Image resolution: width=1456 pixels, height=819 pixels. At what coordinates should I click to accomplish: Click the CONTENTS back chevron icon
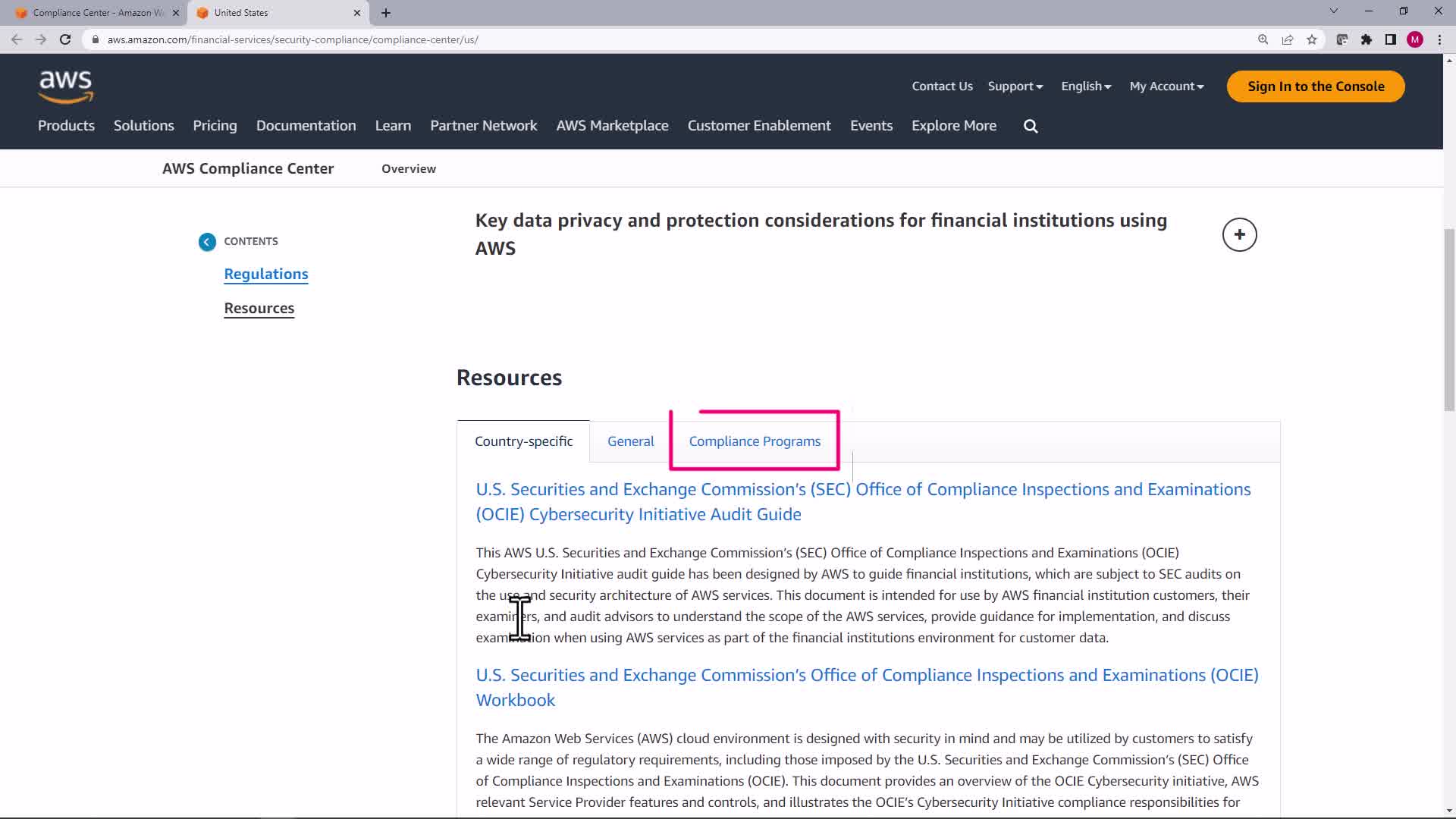[207, 242]
